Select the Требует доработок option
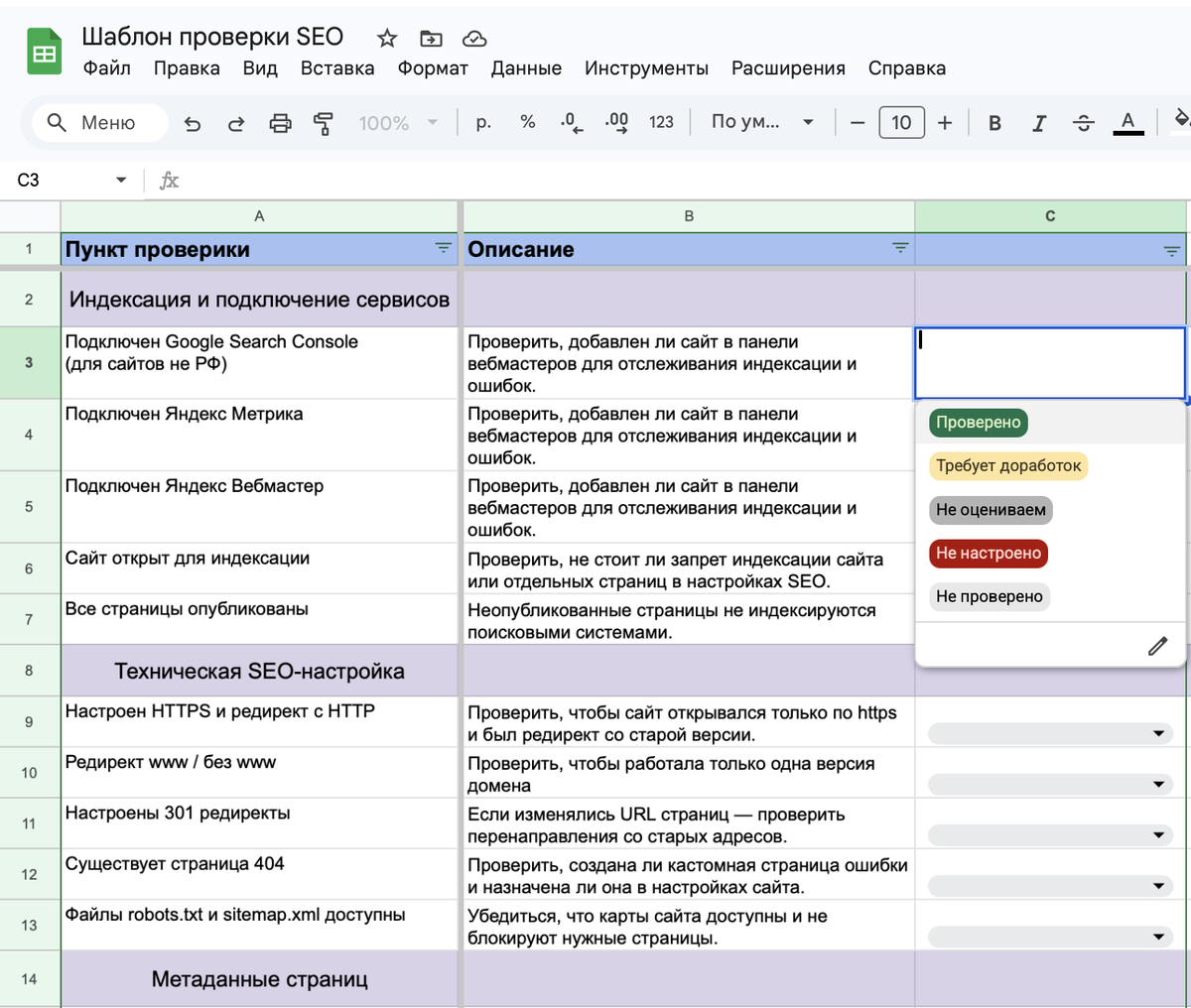Viewport: 1191px width, 1008px height. 1008,466
